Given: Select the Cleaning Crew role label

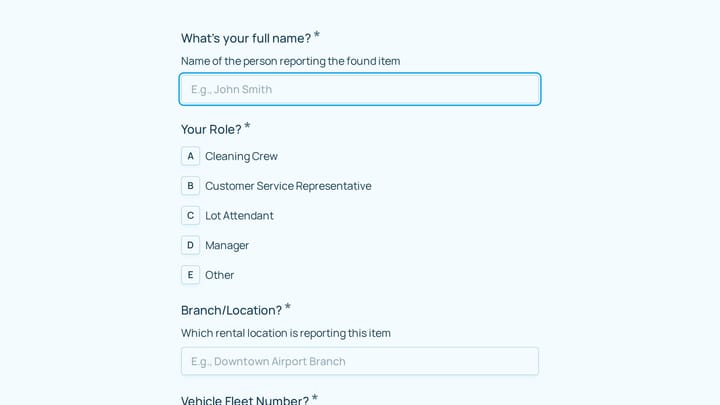Looking at the screenshot, I should tap(241, 157).
